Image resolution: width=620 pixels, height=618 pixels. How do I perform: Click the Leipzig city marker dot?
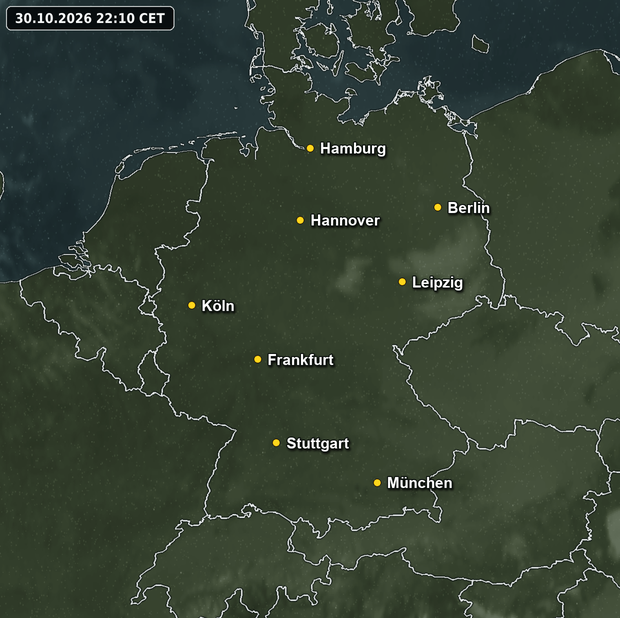click(x=402, y=282)
